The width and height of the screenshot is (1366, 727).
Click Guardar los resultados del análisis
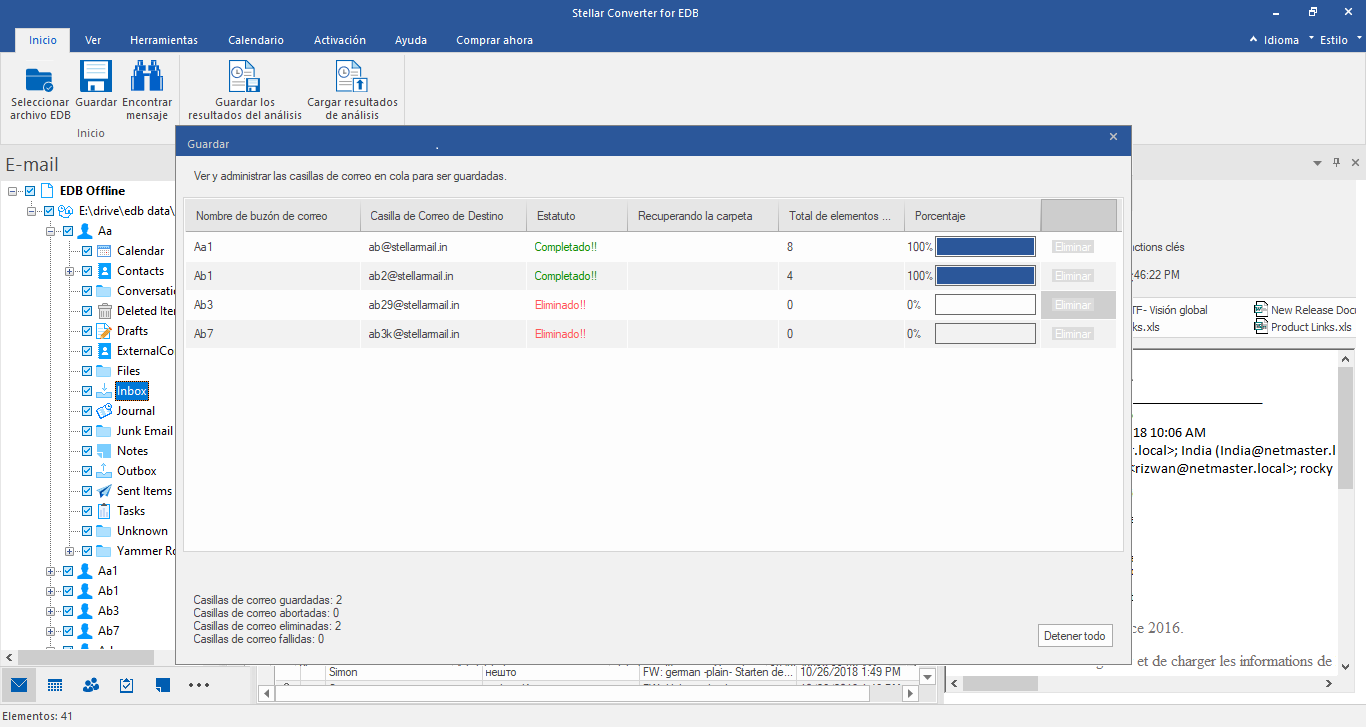pyautogui.click(x=245, y=91)
